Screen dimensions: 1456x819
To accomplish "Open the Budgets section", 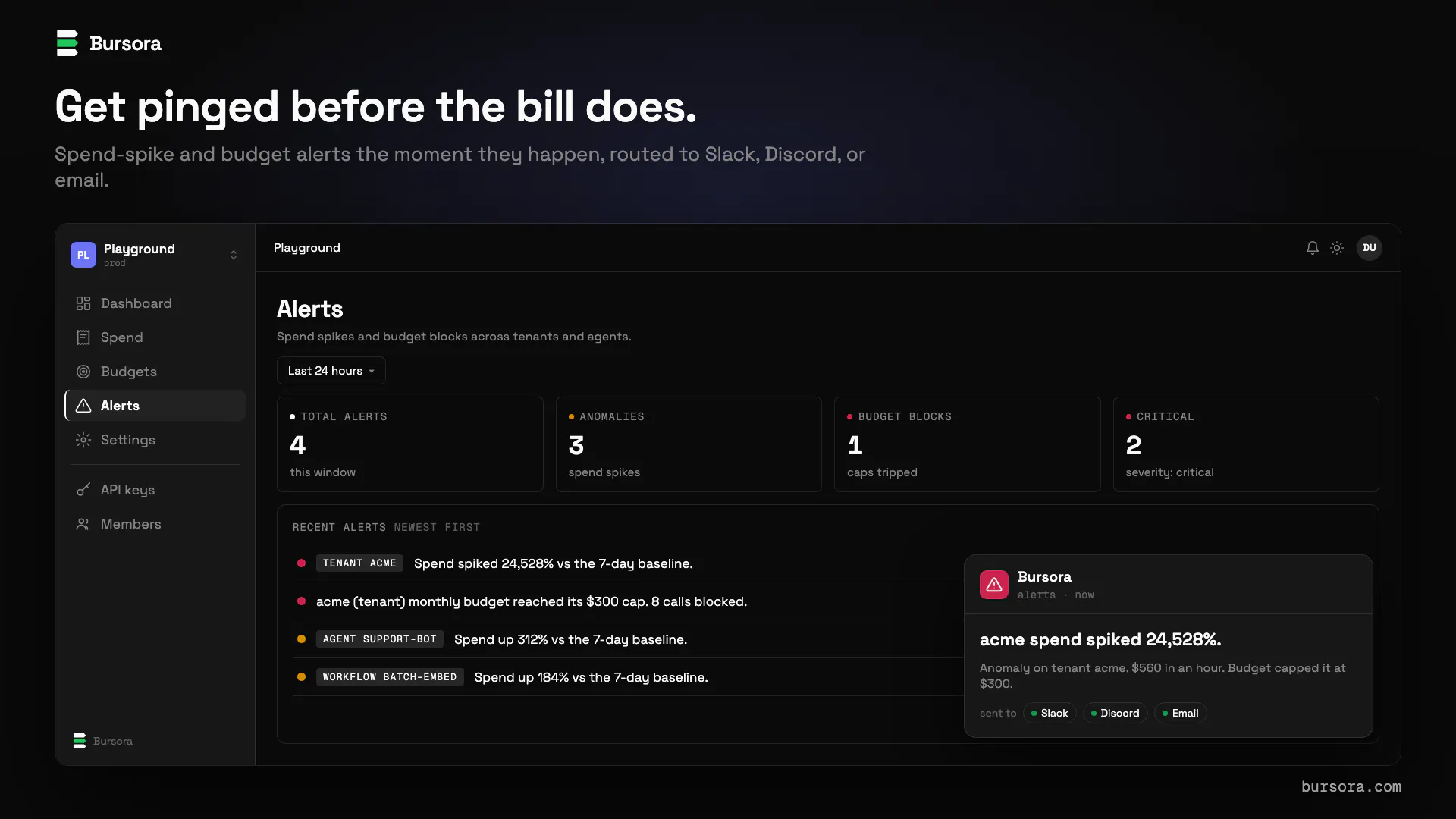I will pyautogui.click(x=155, y=372).
